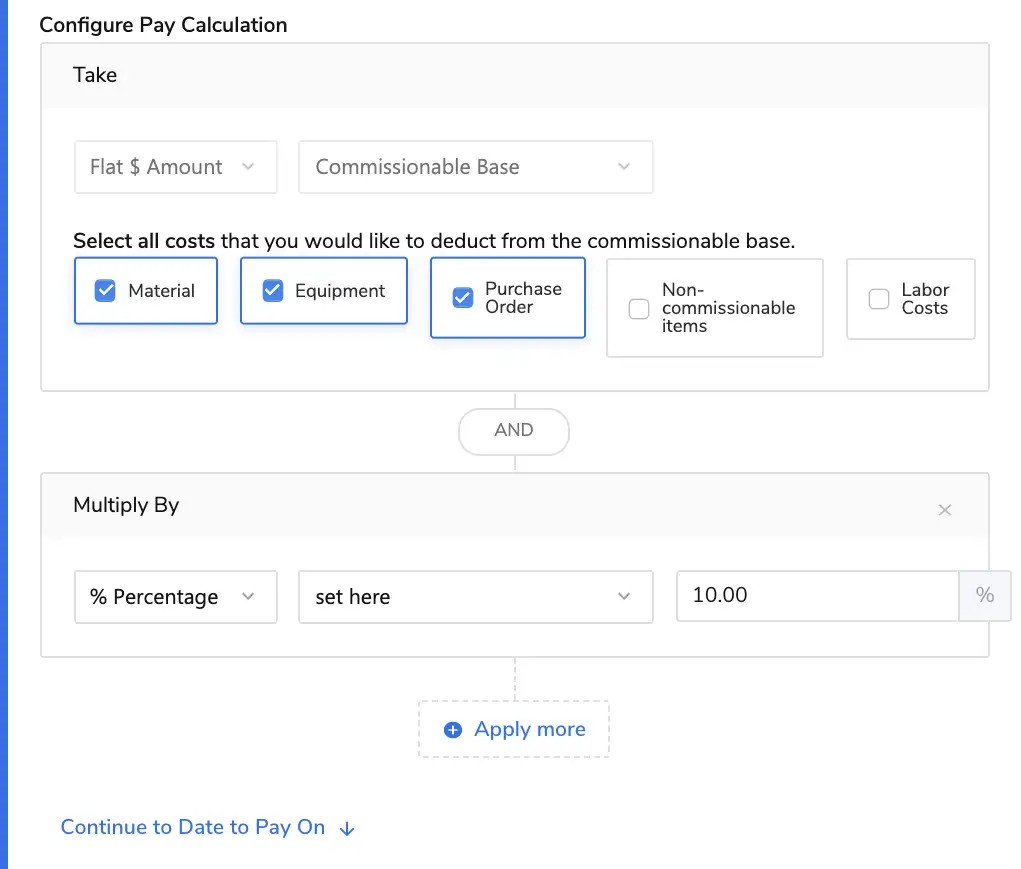Open the % Percentage type dropdown
This screenshot has width=1021, height=869.
175,597
